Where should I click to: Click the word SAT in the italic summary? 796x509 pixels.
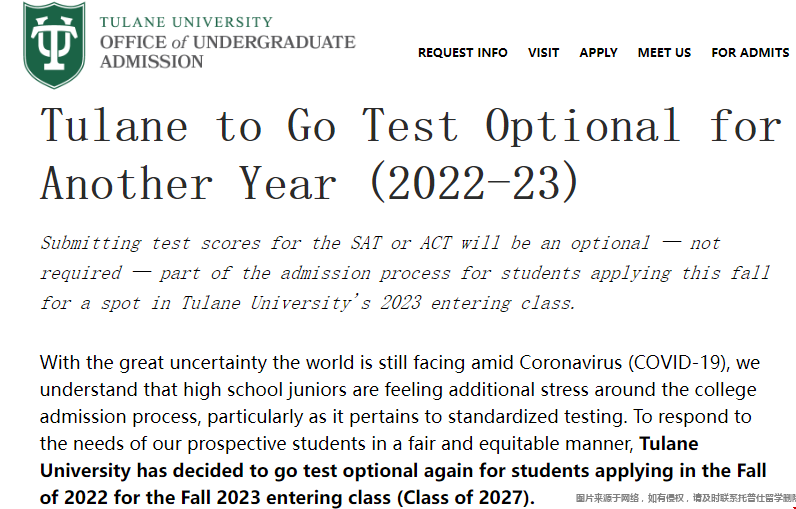366,243
